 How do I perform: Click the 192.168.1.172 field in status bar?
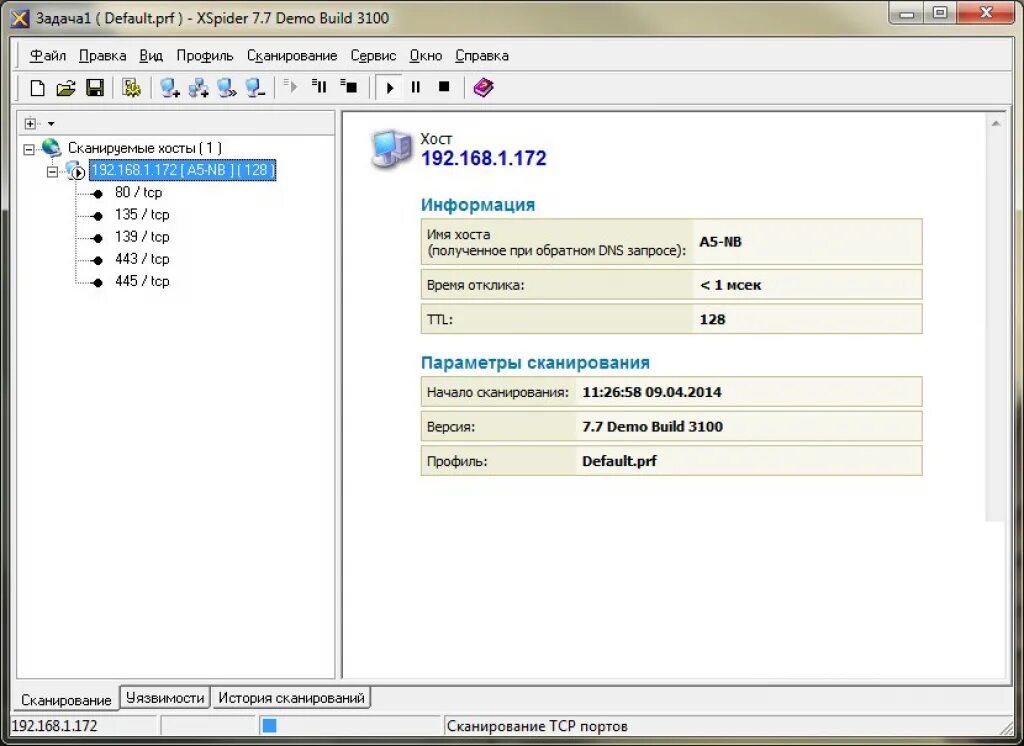[84, 726]
